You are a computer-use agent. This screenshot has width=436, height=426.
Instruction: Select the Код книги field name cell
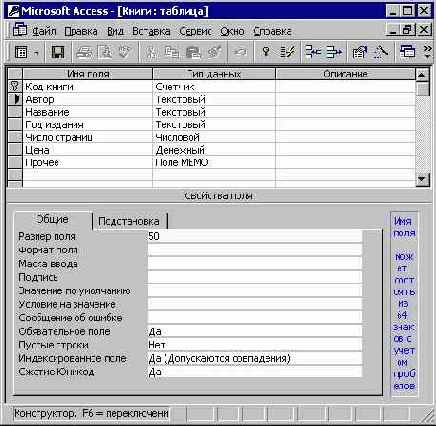pyautogui.click(x=88, y=87)
